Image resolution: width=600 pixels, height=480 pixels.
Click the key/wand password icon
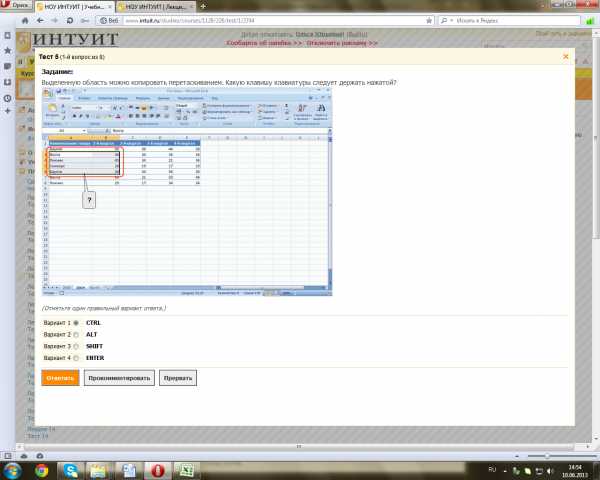(85, 21)
